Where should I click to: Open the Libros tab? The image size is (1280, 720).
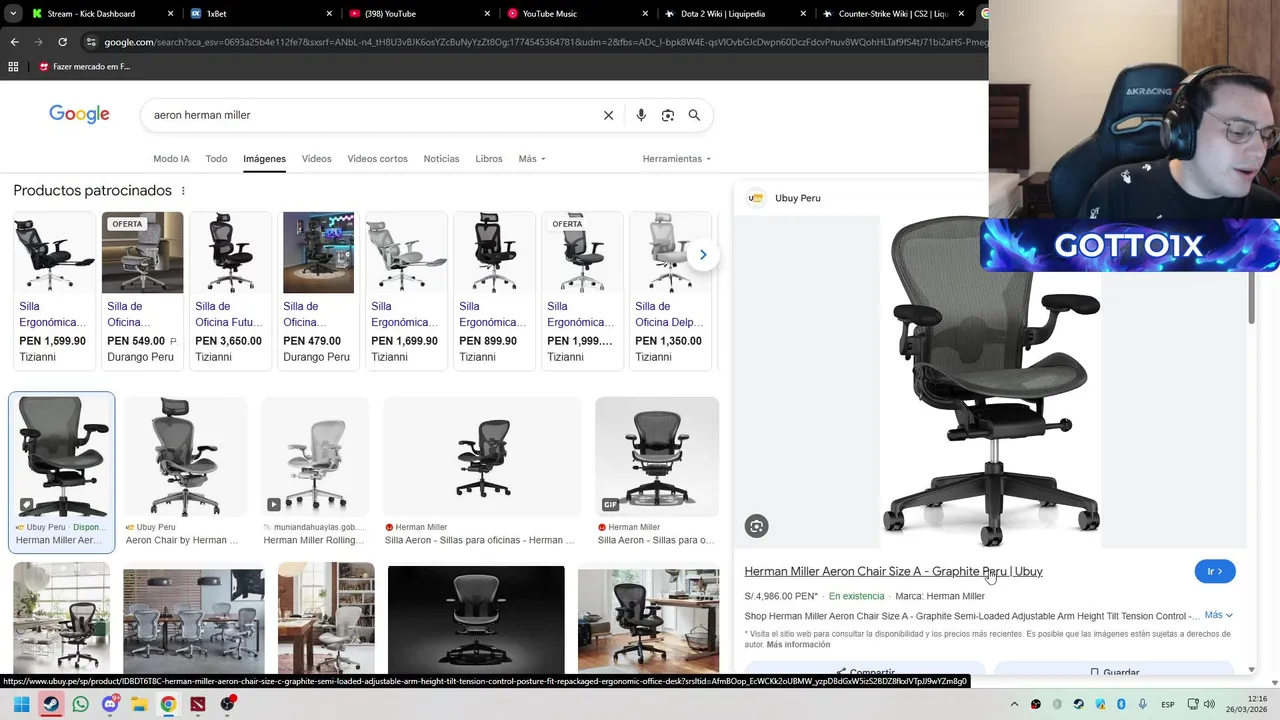point(489,159)
